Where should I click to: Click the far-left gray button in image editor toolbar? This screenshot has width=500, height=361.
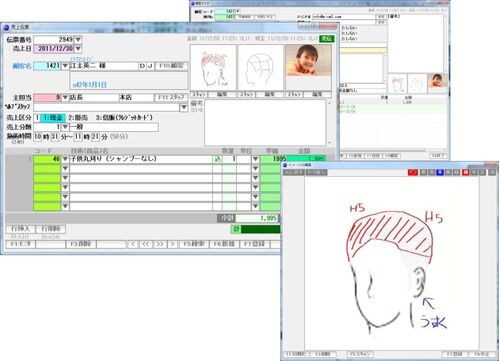(294, 172)
